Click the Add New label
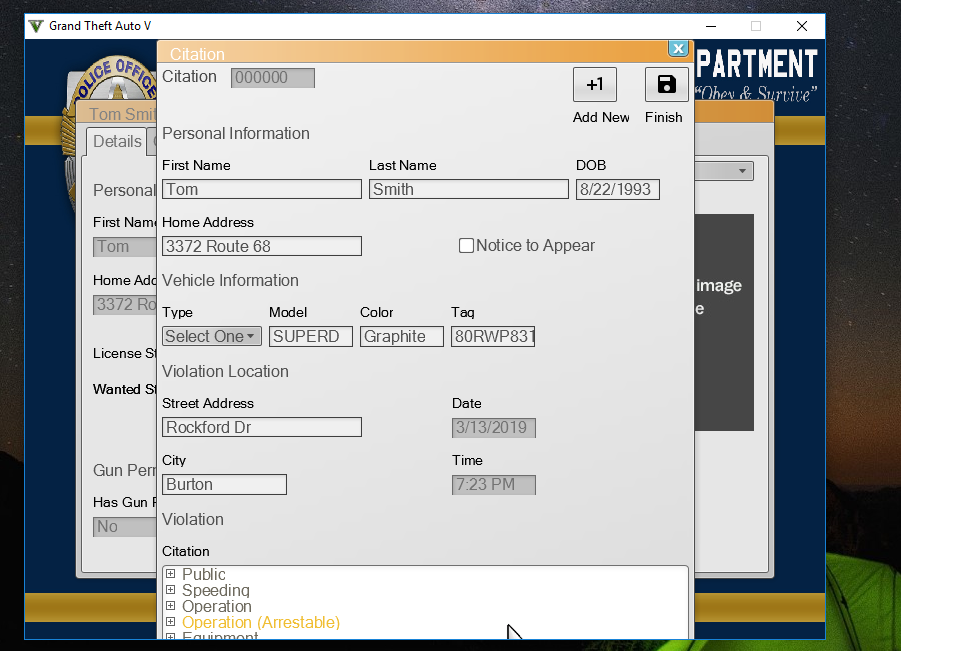This screenshot has height=651, width=960. (601, 117)
